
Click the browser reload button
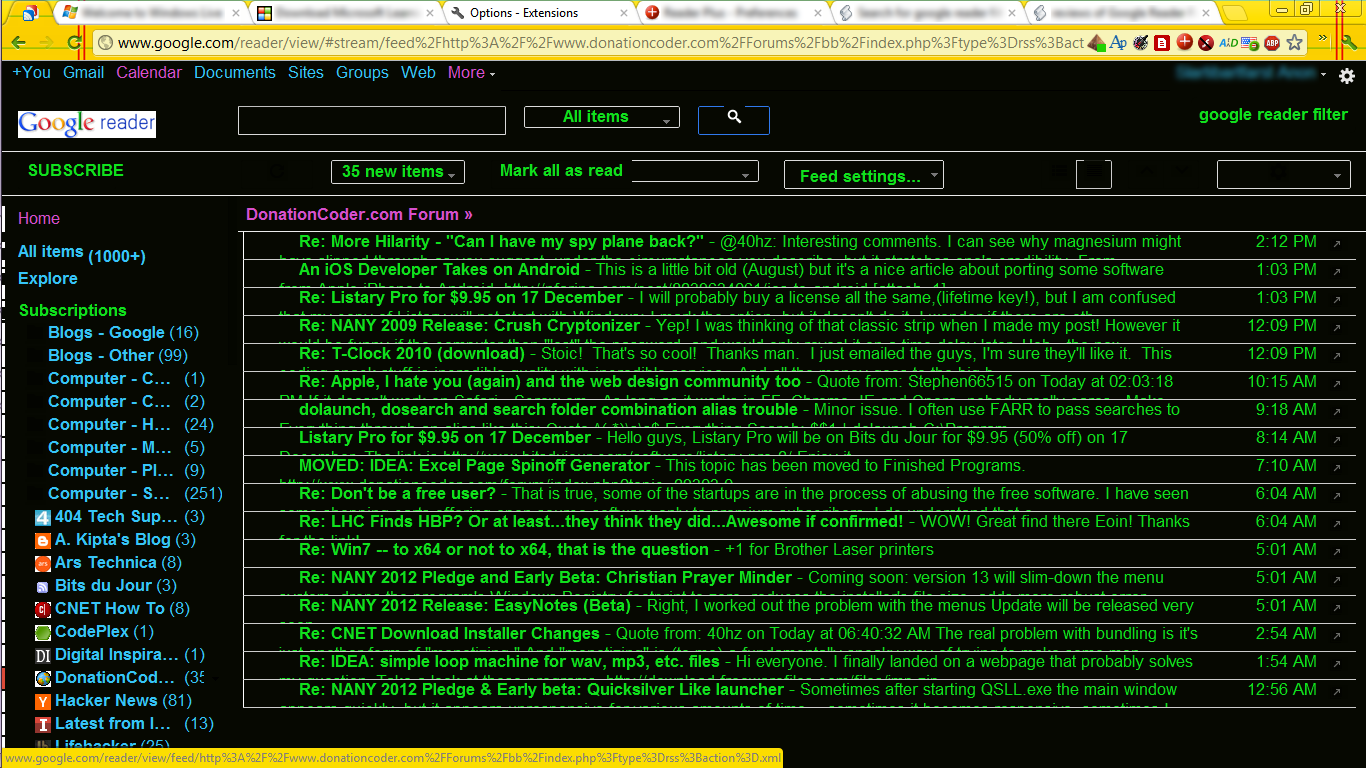(74, 42)
